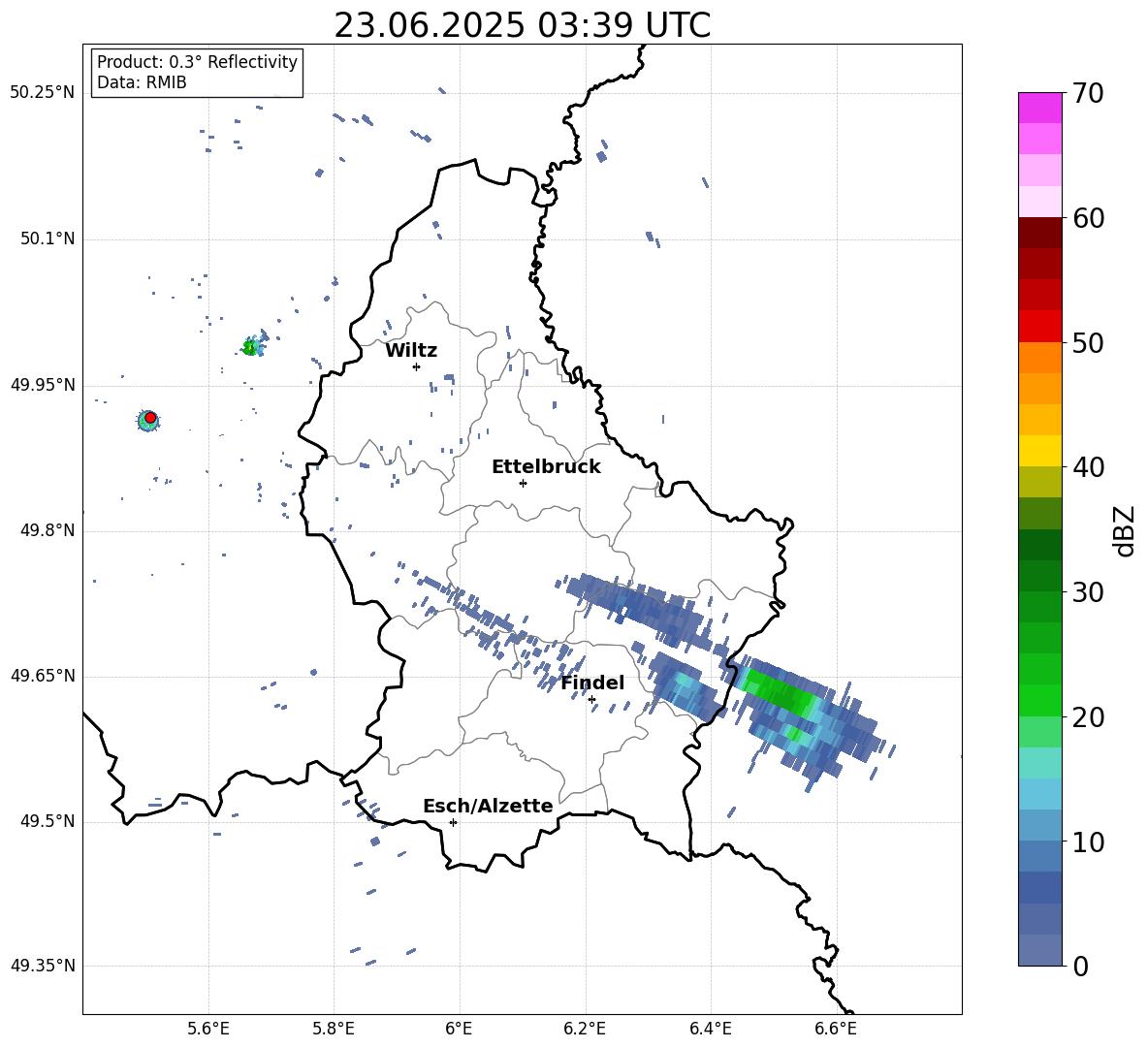Click the cross marker below Esch/Alzette
This screenshot has width=1148, height=1048.
[453, 822]
